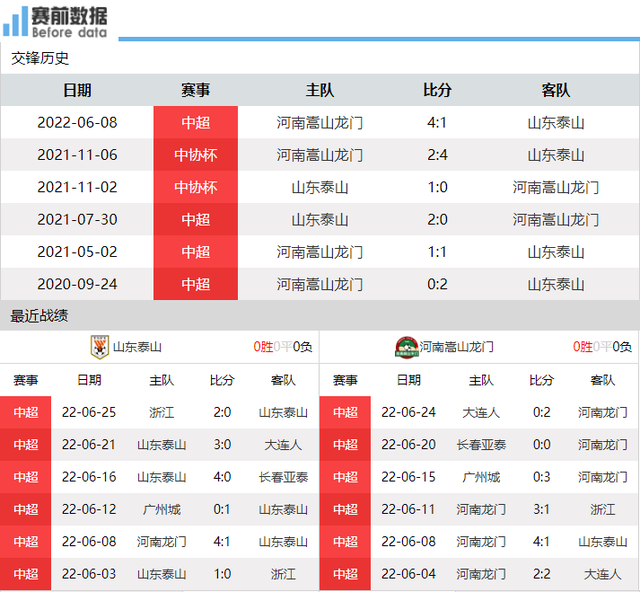This screenshot has width=640, height=592.
Task: Click the 最近战绩 section heading
Action: coord(39,316)
